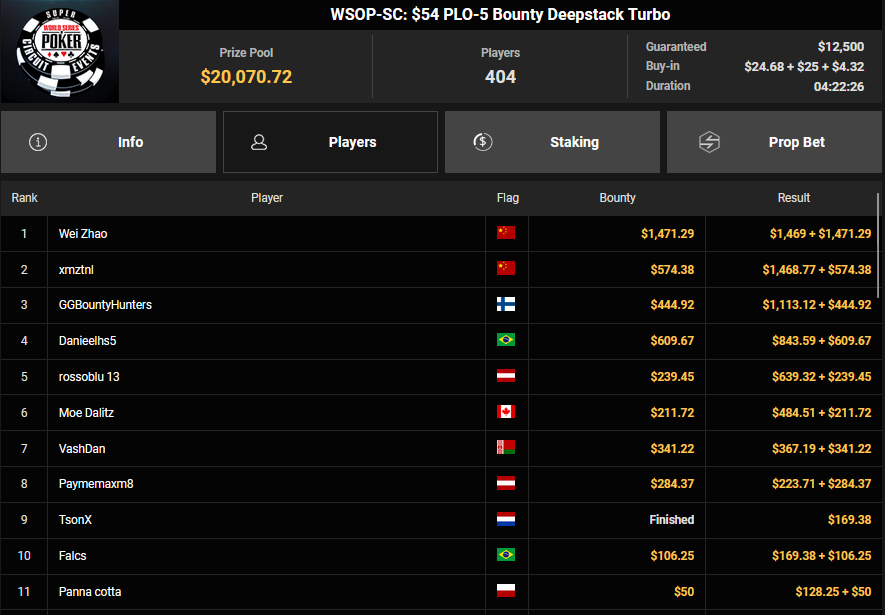Sort by the Bounty column header
Viewport: 885px width, 615px height.
pos(617,198)
